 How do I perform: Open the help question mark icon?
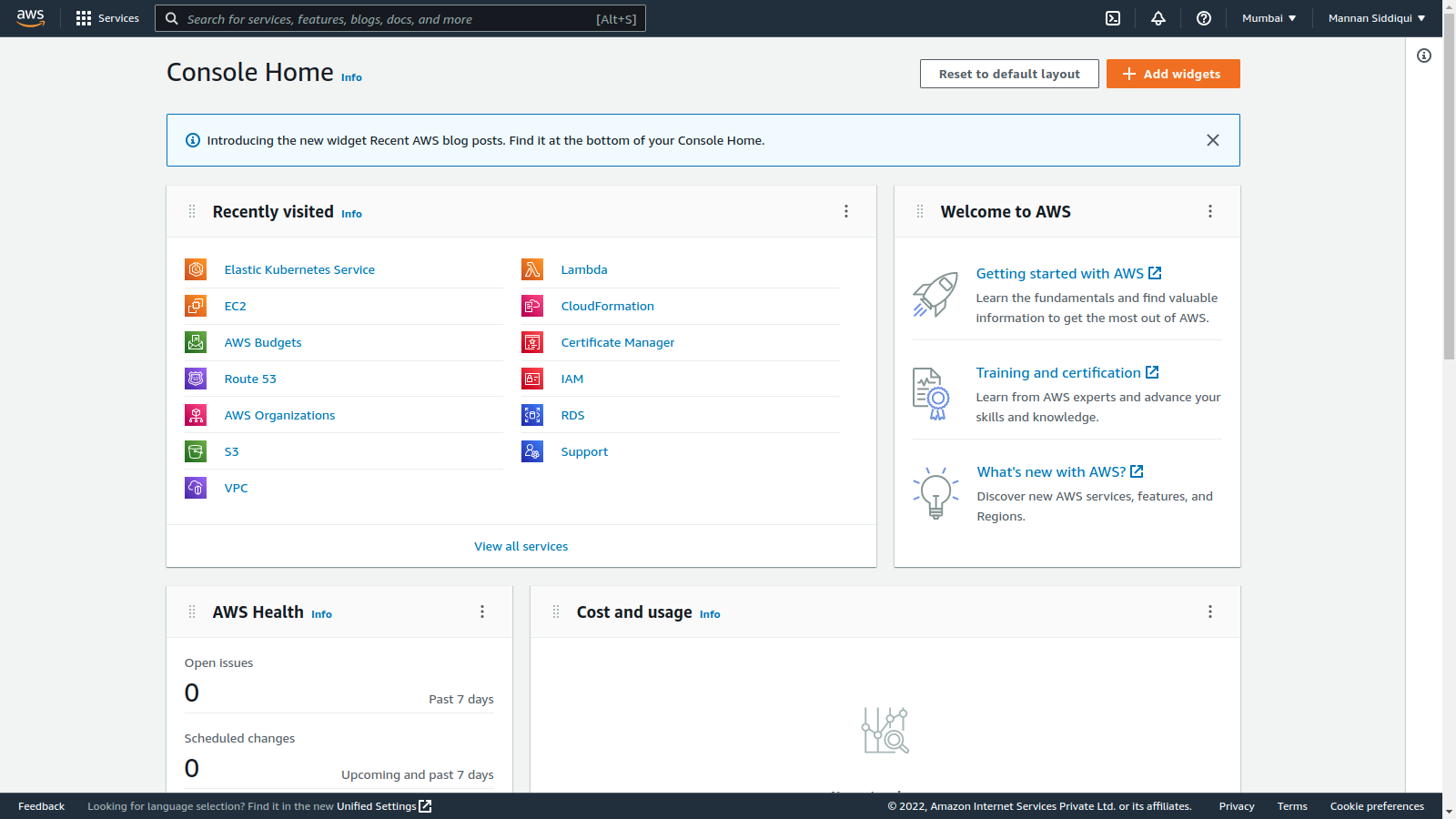coord(1204,18)
